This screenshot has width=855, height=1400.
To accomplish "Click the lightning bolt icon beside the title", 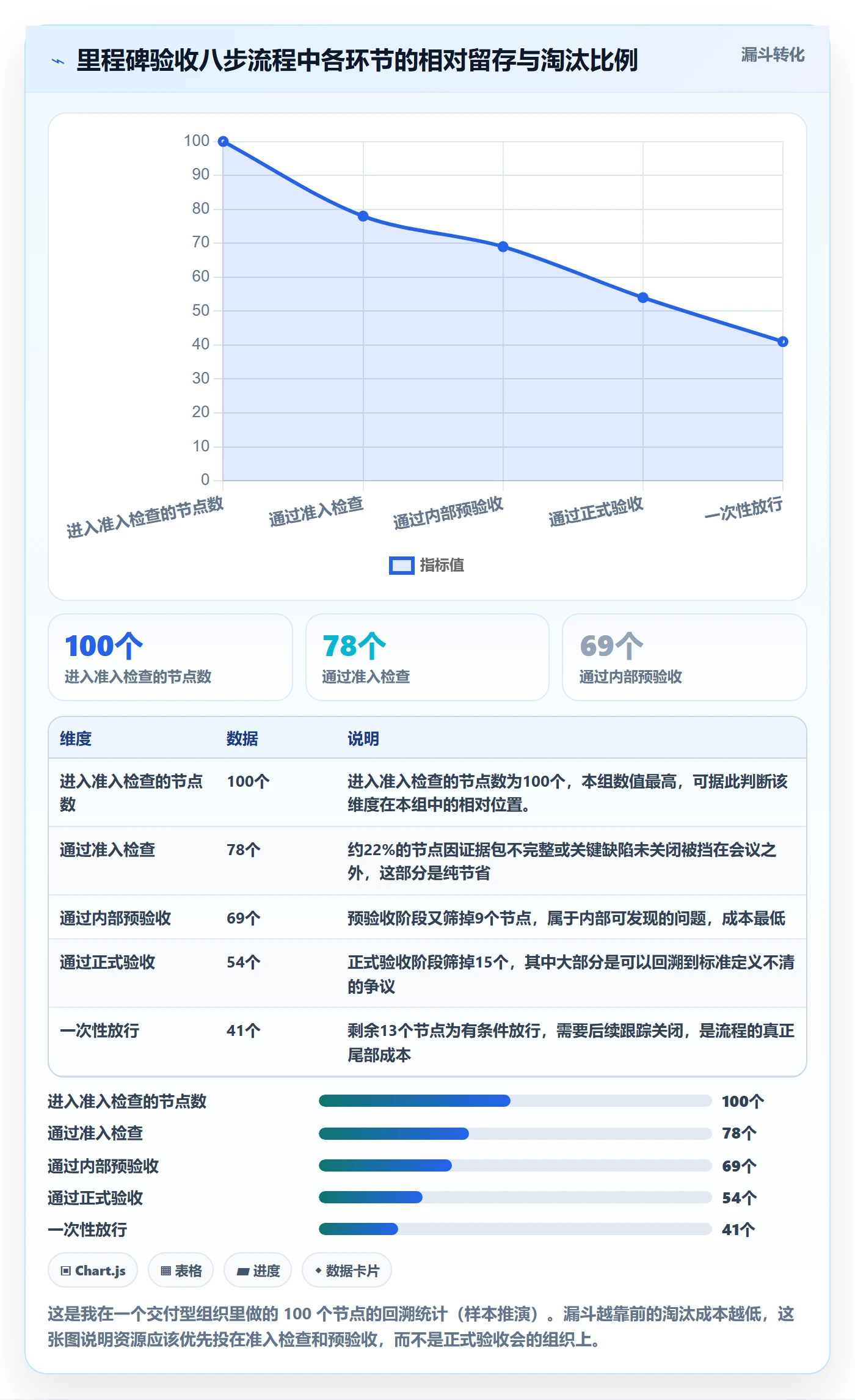I will (x=58, y=61).
